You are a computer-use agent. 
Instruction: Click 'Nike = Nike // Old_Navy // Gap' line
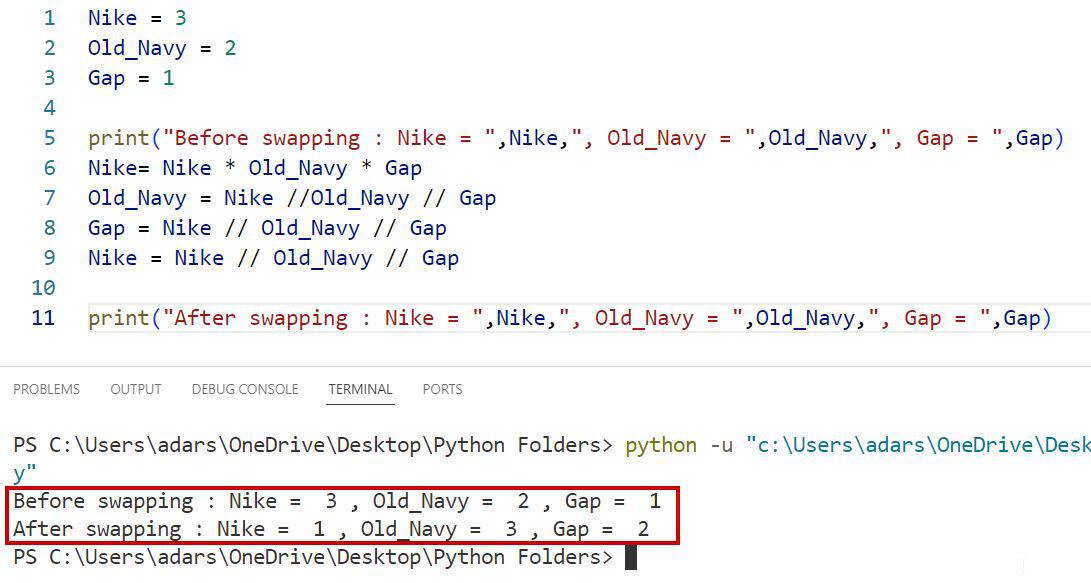[273, 257]
